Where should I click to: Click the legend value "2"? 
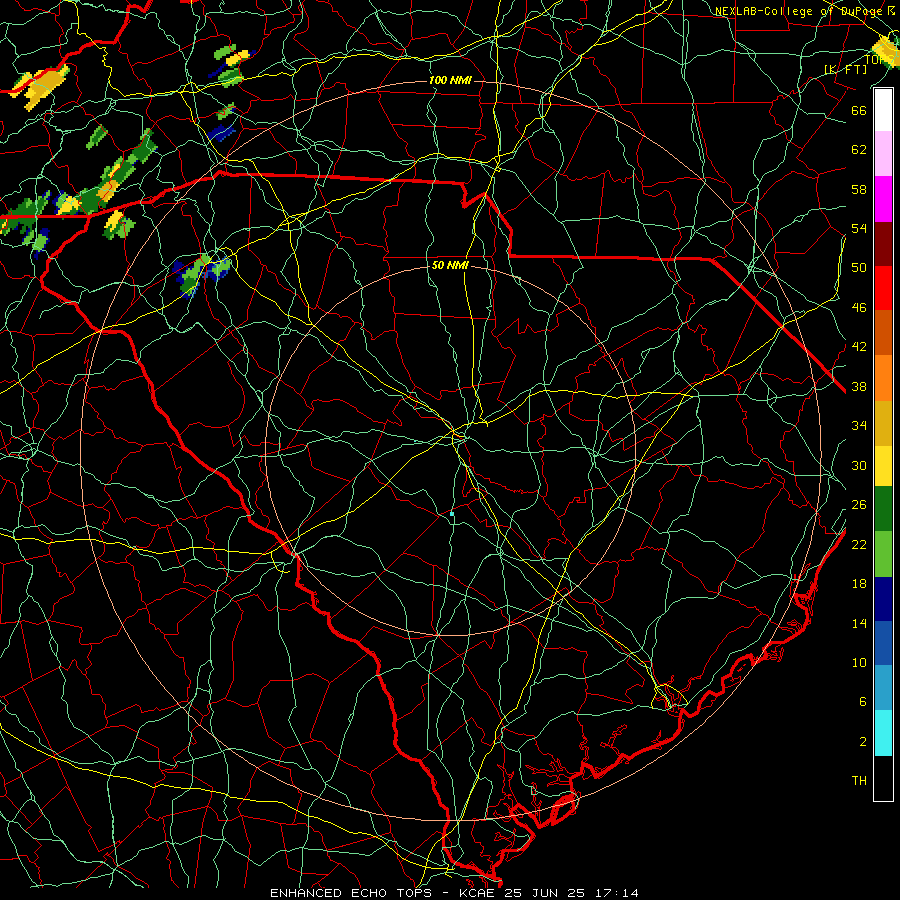(x=862, y=741)
